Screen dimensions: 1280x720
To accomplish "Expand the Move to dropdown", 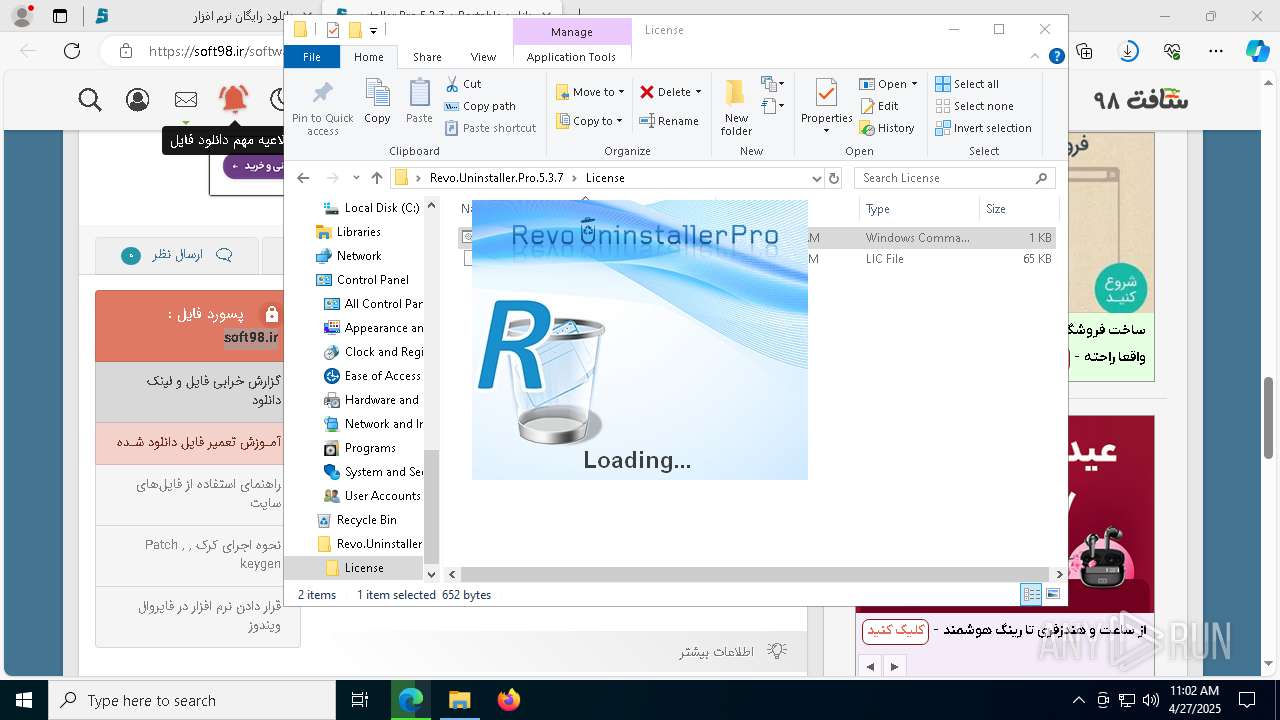I will pyautogui.click(x=621, y=92).
